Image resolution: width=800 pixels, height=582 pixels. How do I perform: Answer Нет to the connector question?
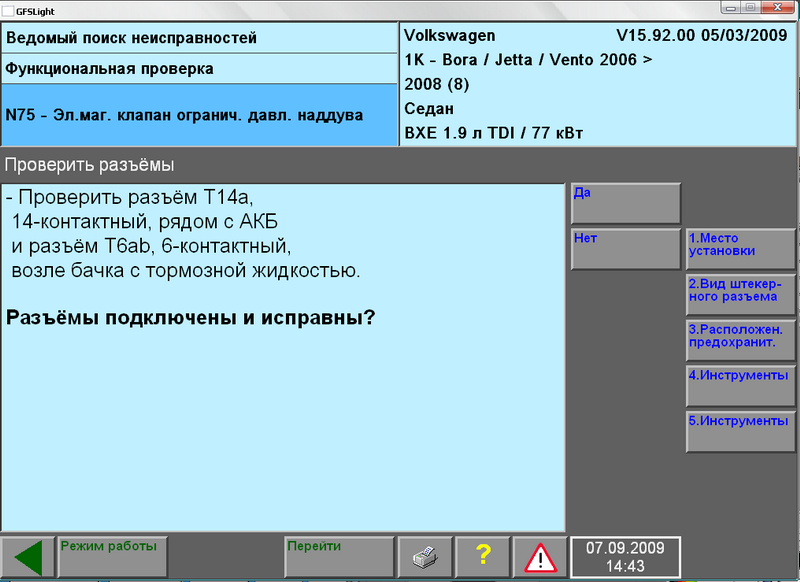tap(626, 249)
